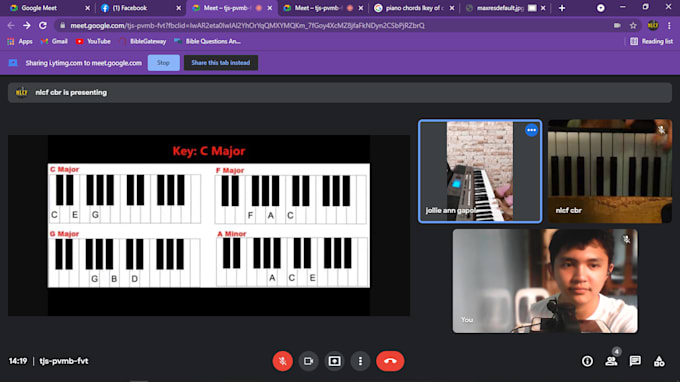Bookmark this tab with the star icon
This screenshot has height=382, width=680.
coord(633,26)
